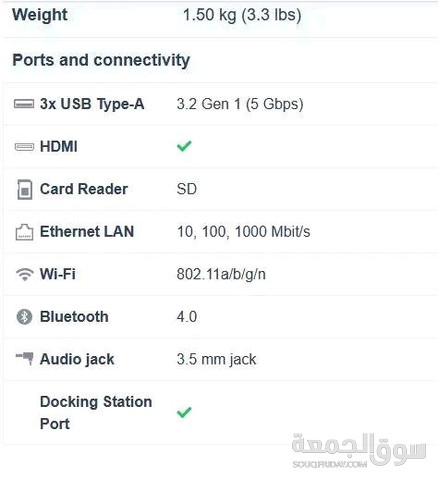Select the 802.11a/b/g/n Wi-Fi value
This screenshot has width=439, height=480.
point(221,274)
